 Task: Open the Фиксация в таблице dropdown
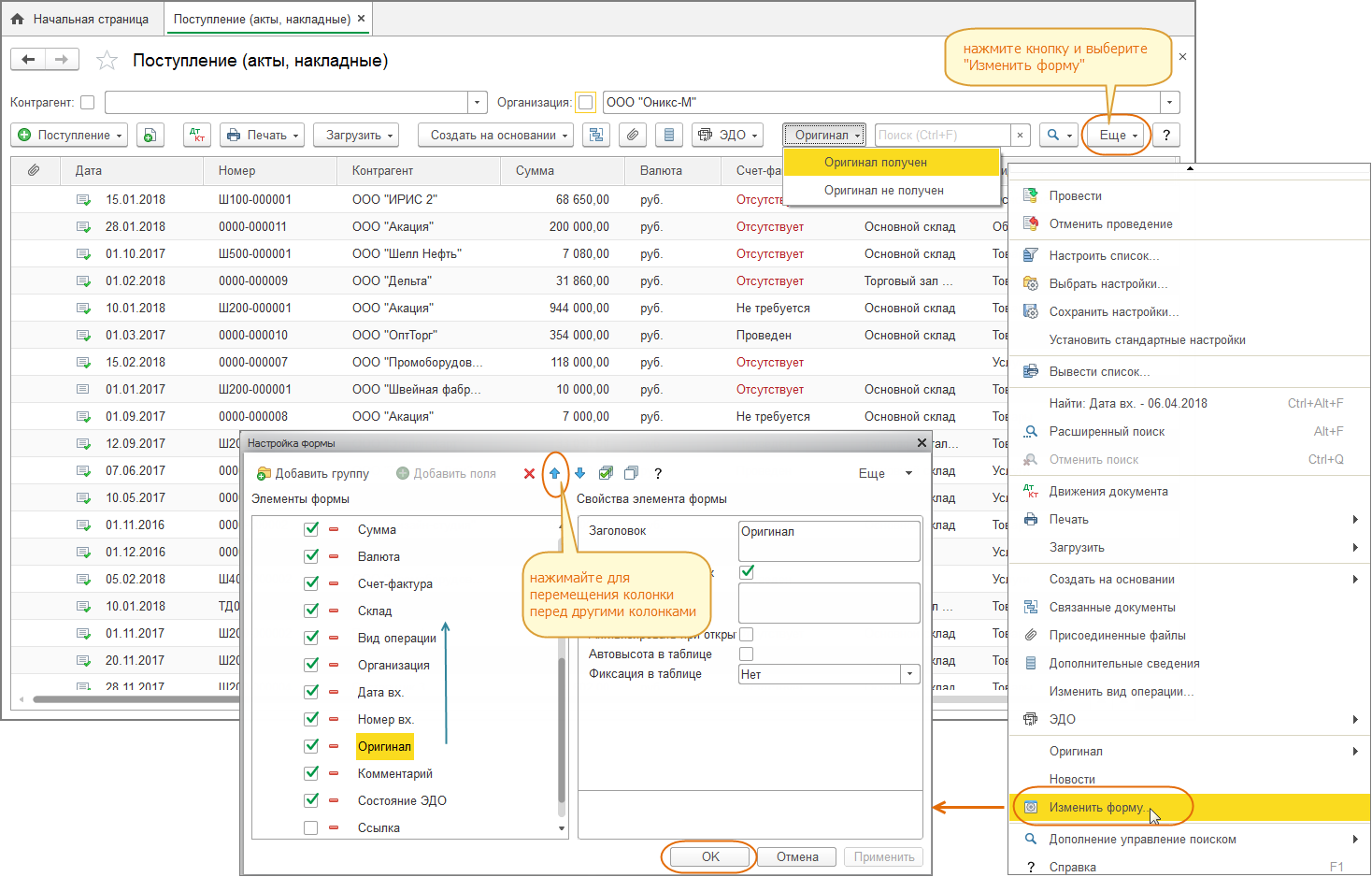pyautogui.click(x=909, y=674)
